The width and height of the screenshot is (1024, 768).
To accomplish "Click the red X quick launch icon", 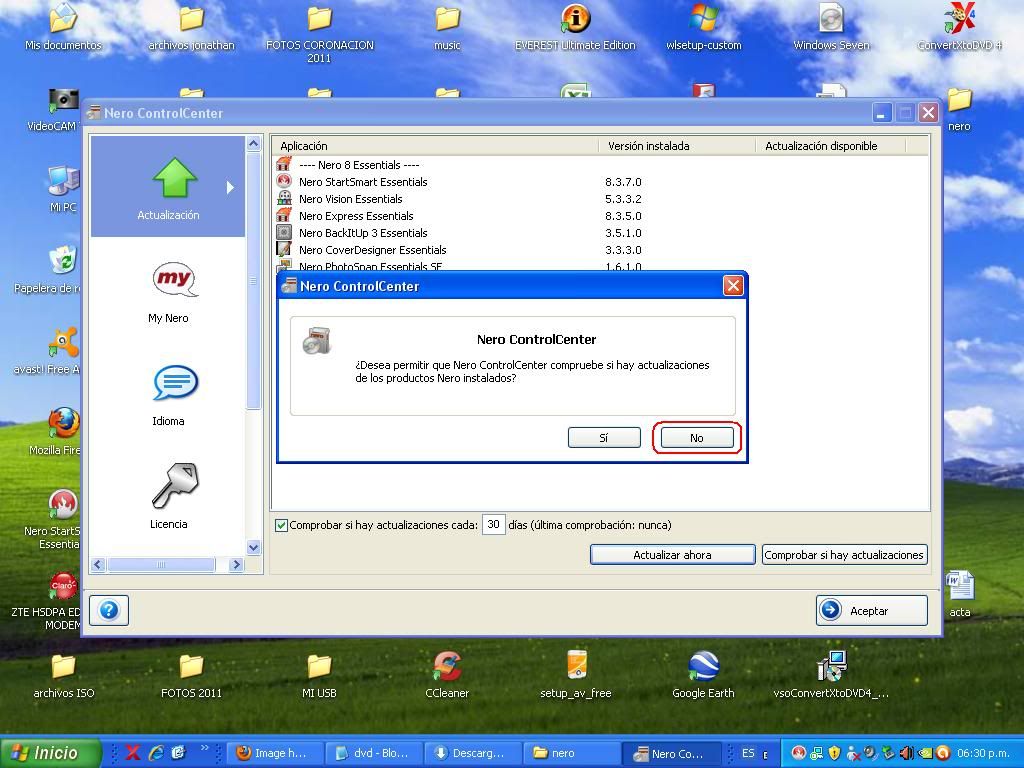I will [133, 753].
